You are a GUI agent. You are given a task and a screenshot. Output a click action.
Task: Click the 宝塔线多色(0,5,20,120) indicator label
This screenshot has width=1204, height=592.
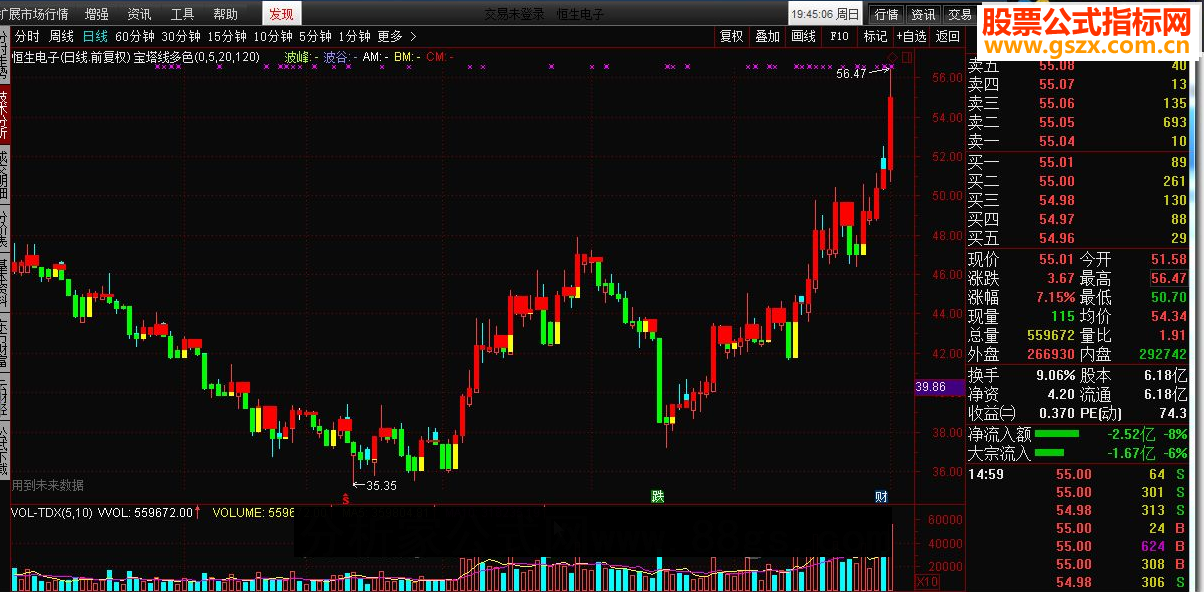(197, 57)
